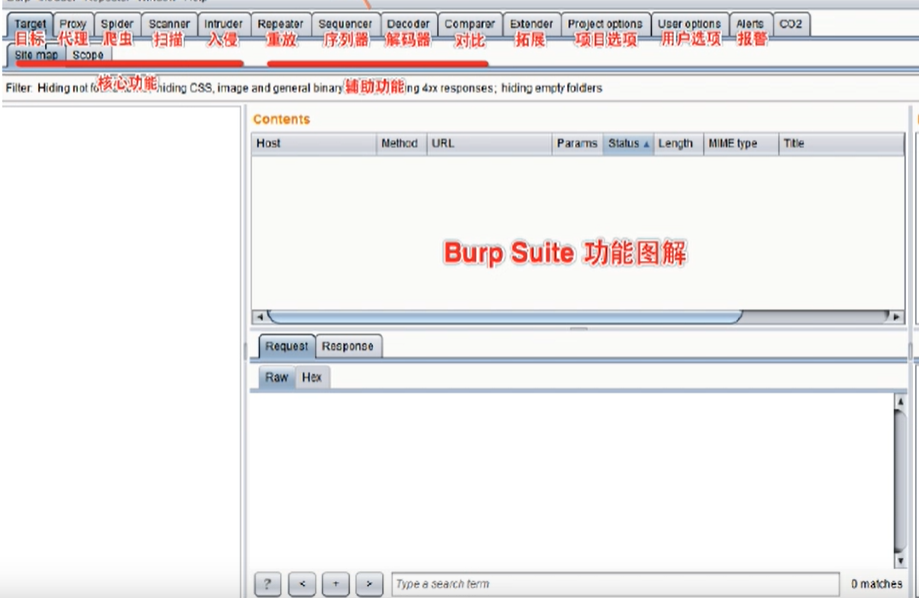Toggle sort on Status column
Image resolution: width=919 pixels, height=598 pixels.
[x=628, y=144]
